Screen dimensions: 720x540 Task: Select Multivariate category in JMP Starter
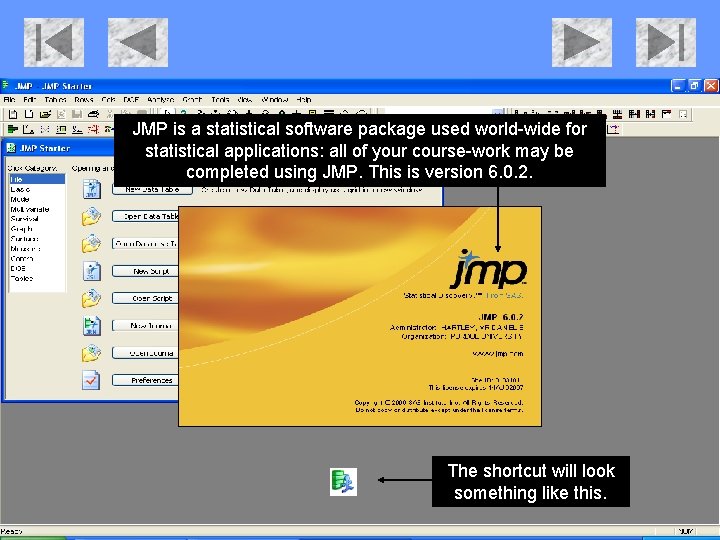pyautogui.click(x=37, y=209)
